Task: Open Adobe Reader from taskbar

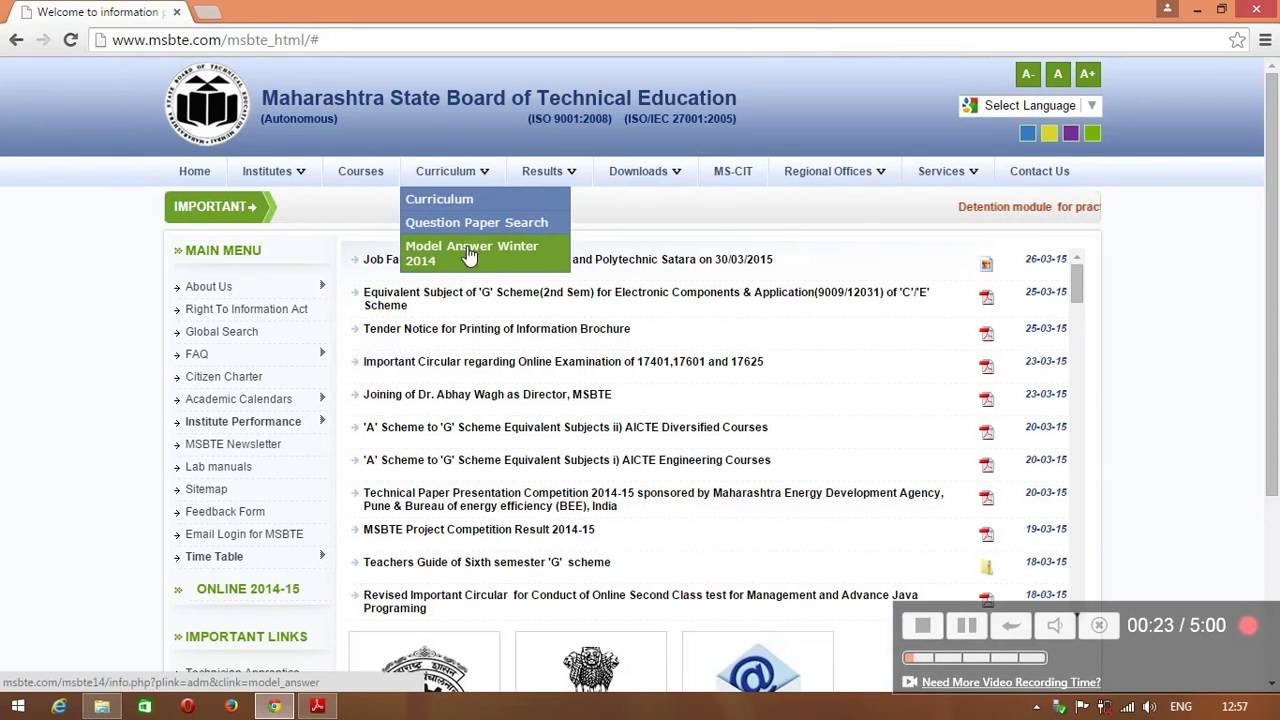Action: coord(317,706)
